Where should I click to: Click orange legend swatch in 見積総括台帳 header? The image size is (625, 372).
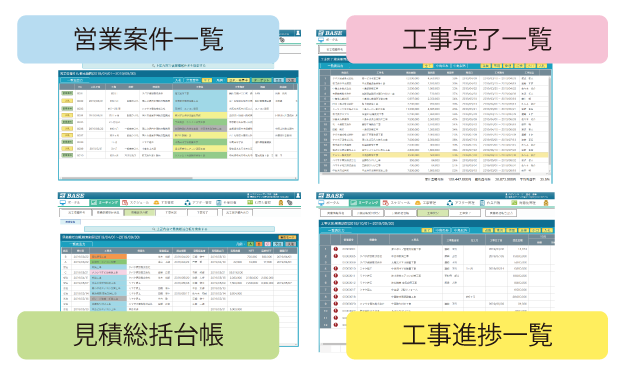tap(259, 244)
